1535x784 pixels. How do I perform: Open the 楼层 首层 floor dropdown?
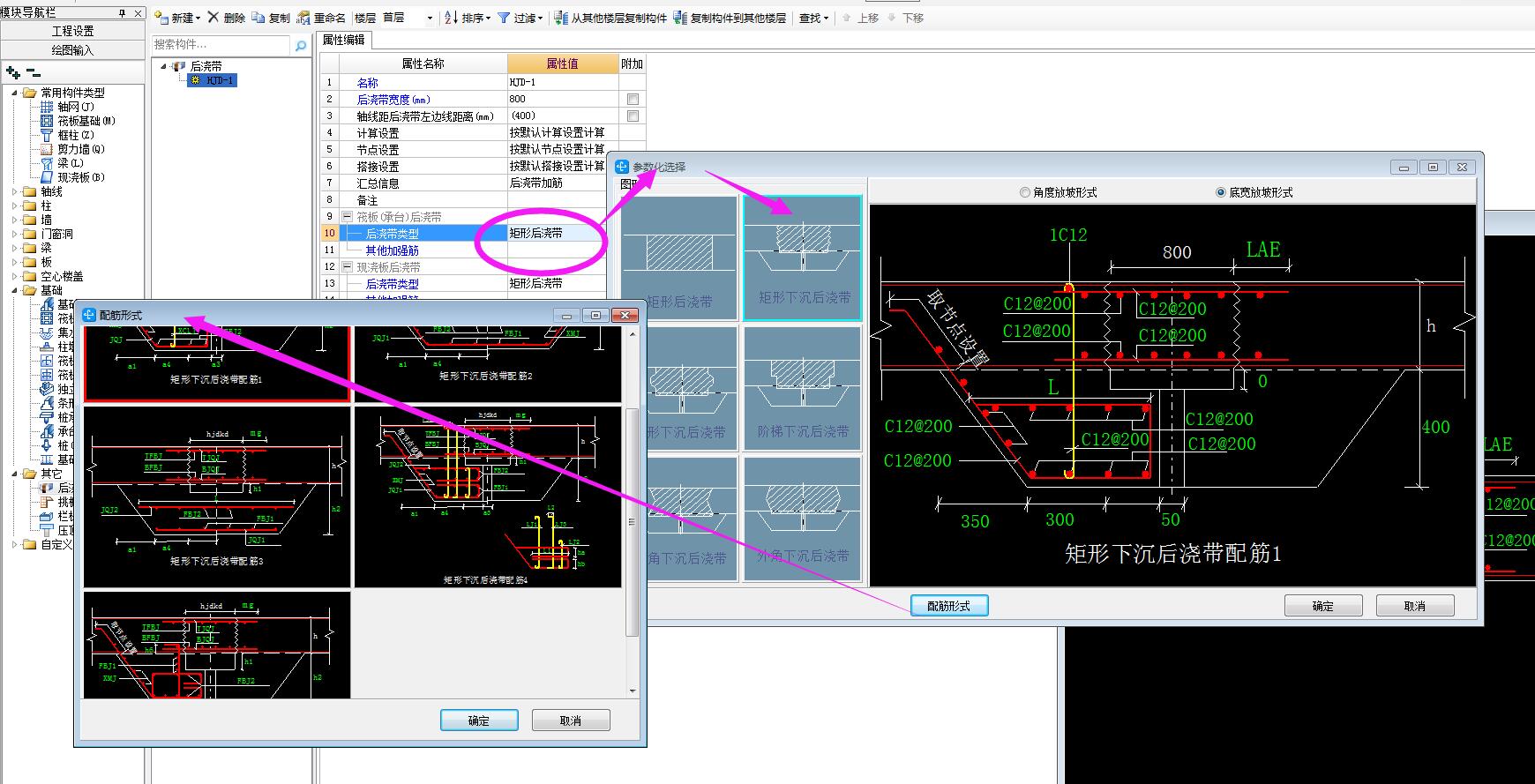[x=430, y=18]
